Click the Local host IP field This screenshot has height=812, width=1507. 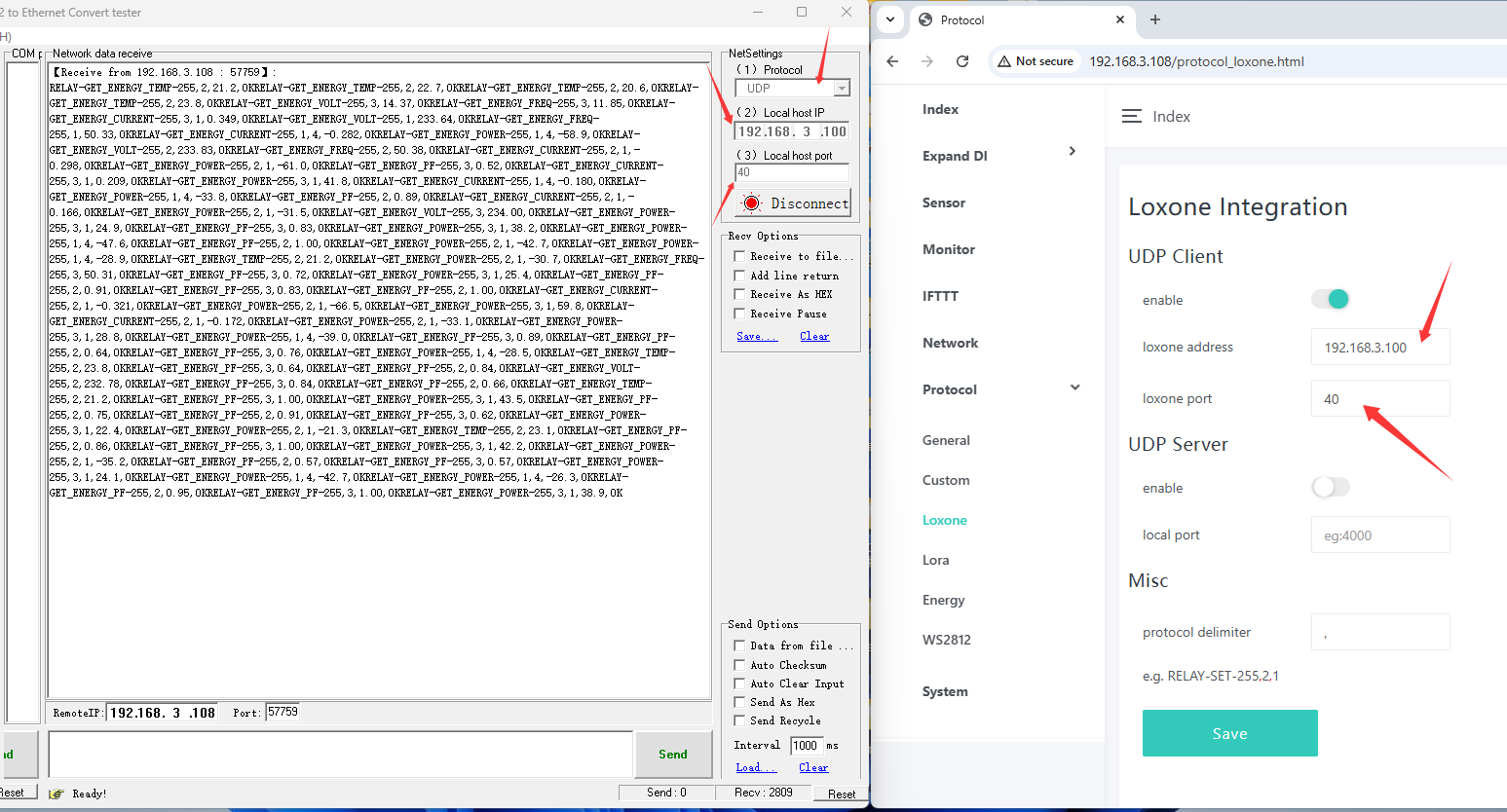[792, 131]
